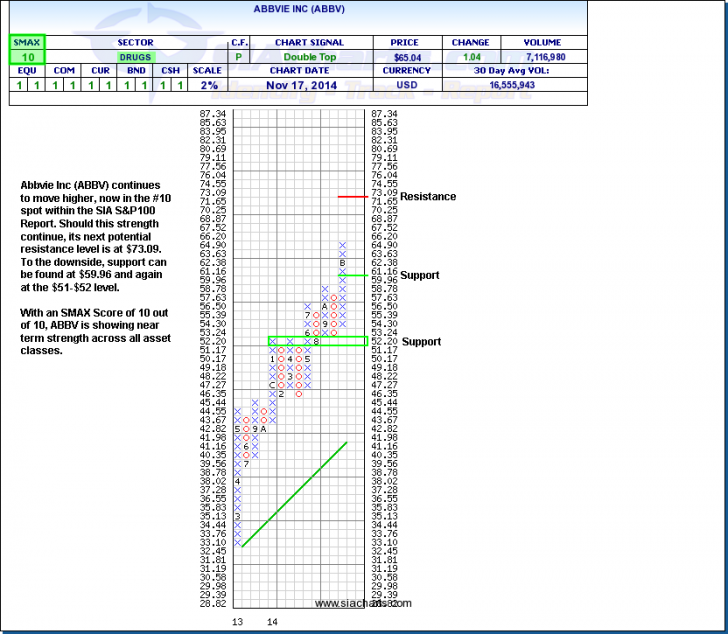This screenshot has height=634, width=728.
Task: Click the Resistance label beside chart
Action: tap(428, 197)
